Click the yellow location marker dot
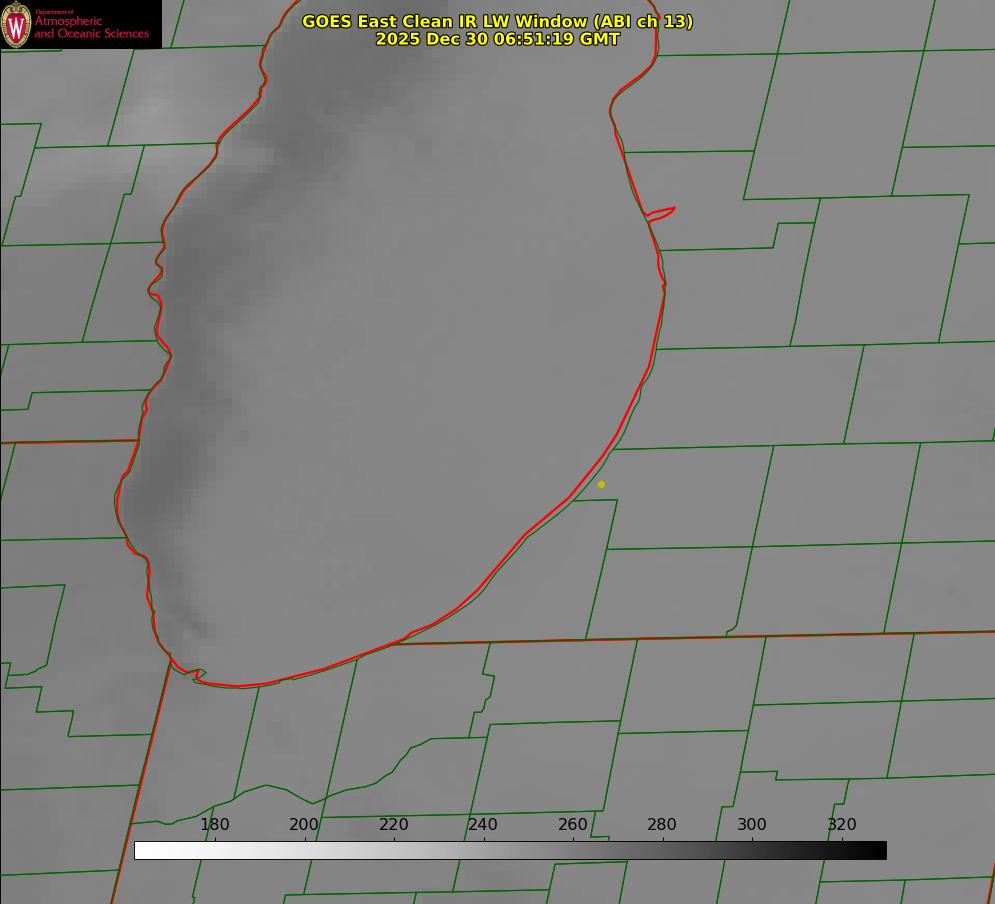This screenshot has height=904, width=995. [601, 484]
